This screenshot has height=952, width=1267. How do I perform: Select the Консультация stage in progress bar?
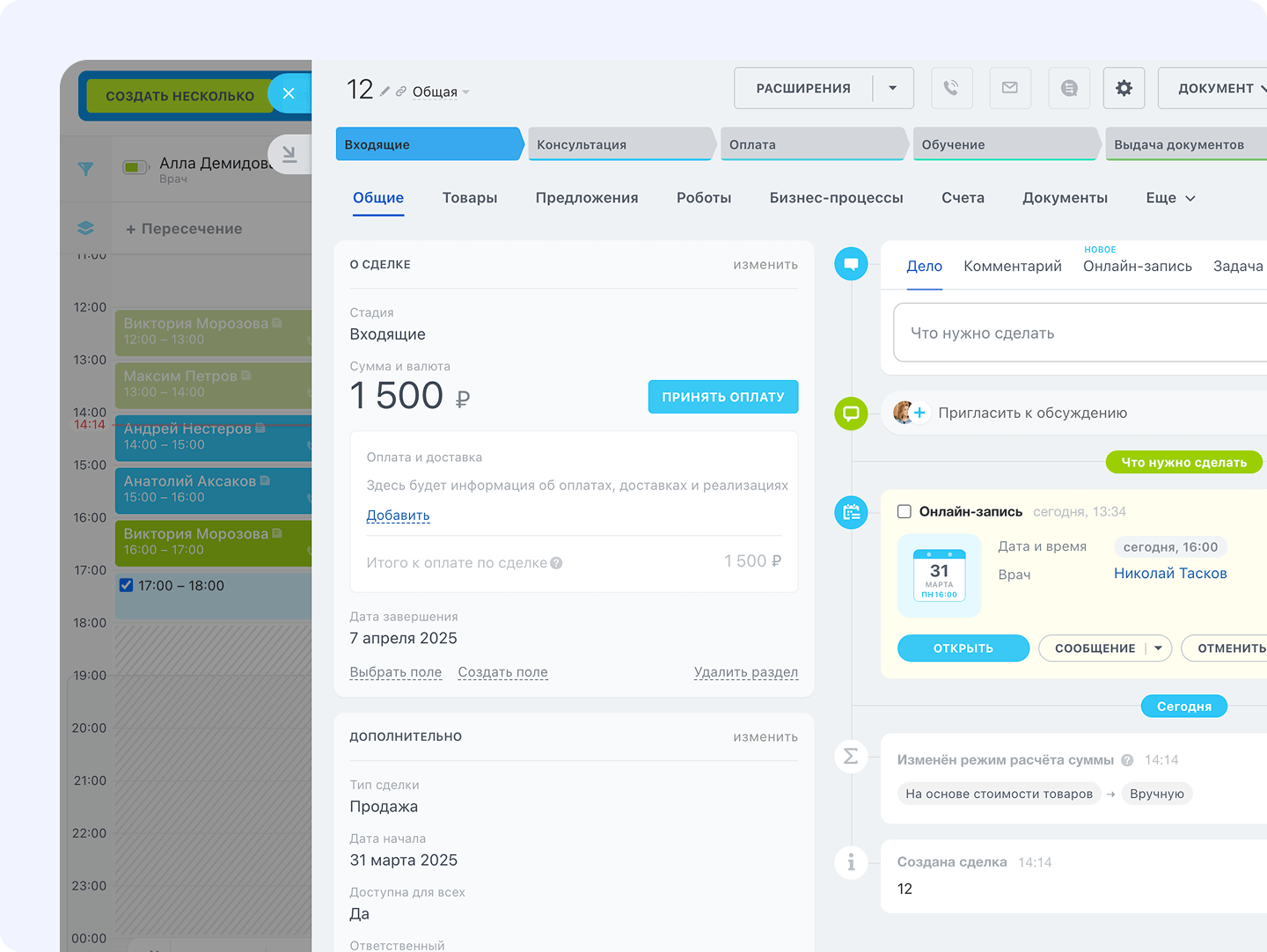click(x=619, y=144)
